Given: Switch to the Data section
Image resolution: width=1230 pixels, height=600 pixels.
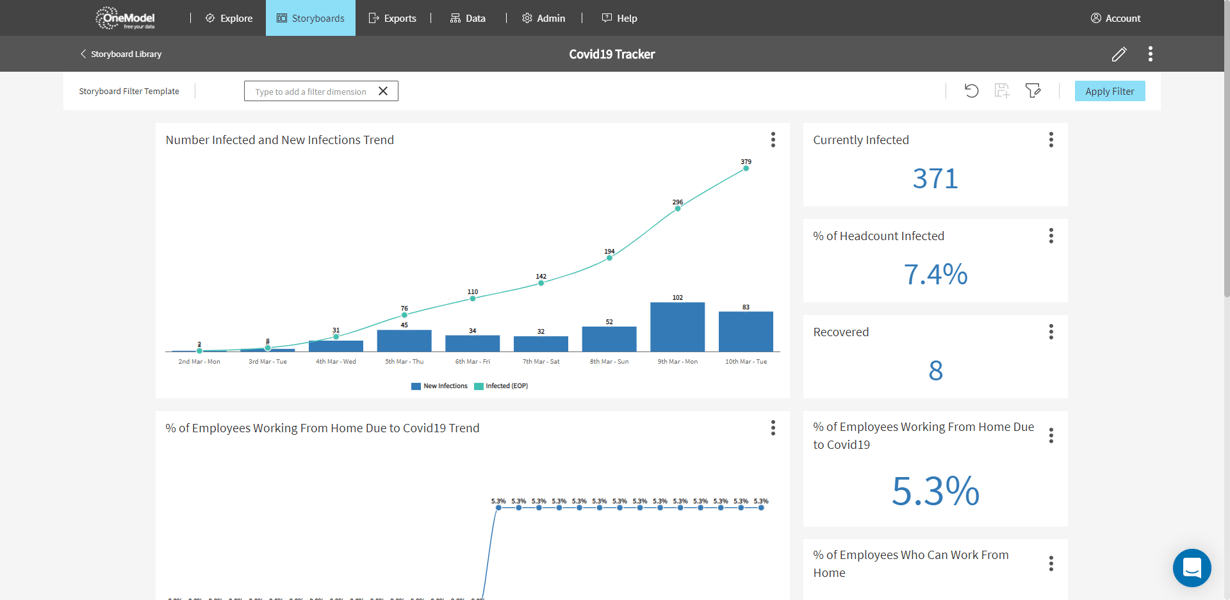Looking at the screenshot, I should pyautogui.click(x=468, y=17).
